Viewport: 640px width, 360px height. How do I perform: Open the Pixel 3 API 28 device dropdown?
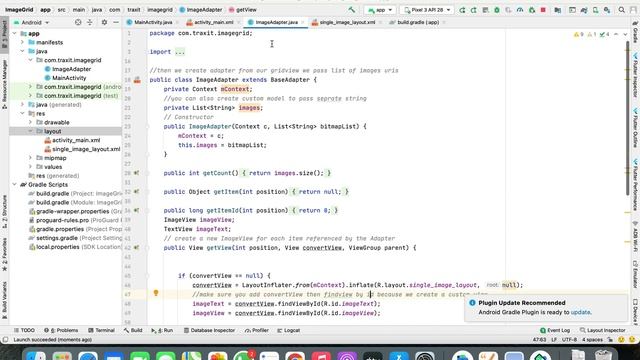tap(427, 9)
